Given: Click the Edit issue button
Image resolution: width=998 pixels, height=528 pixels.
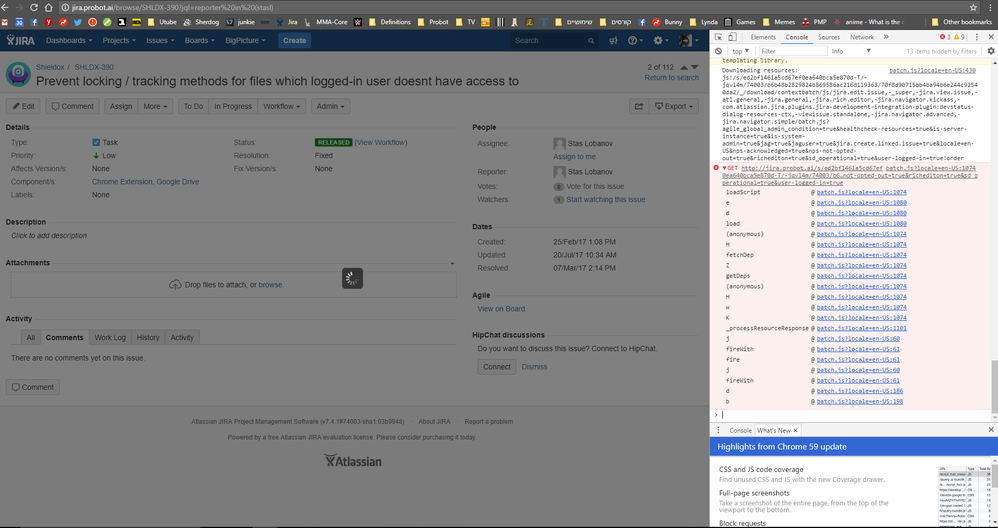Looking at the screenshot, I should (x=24, y=106).
